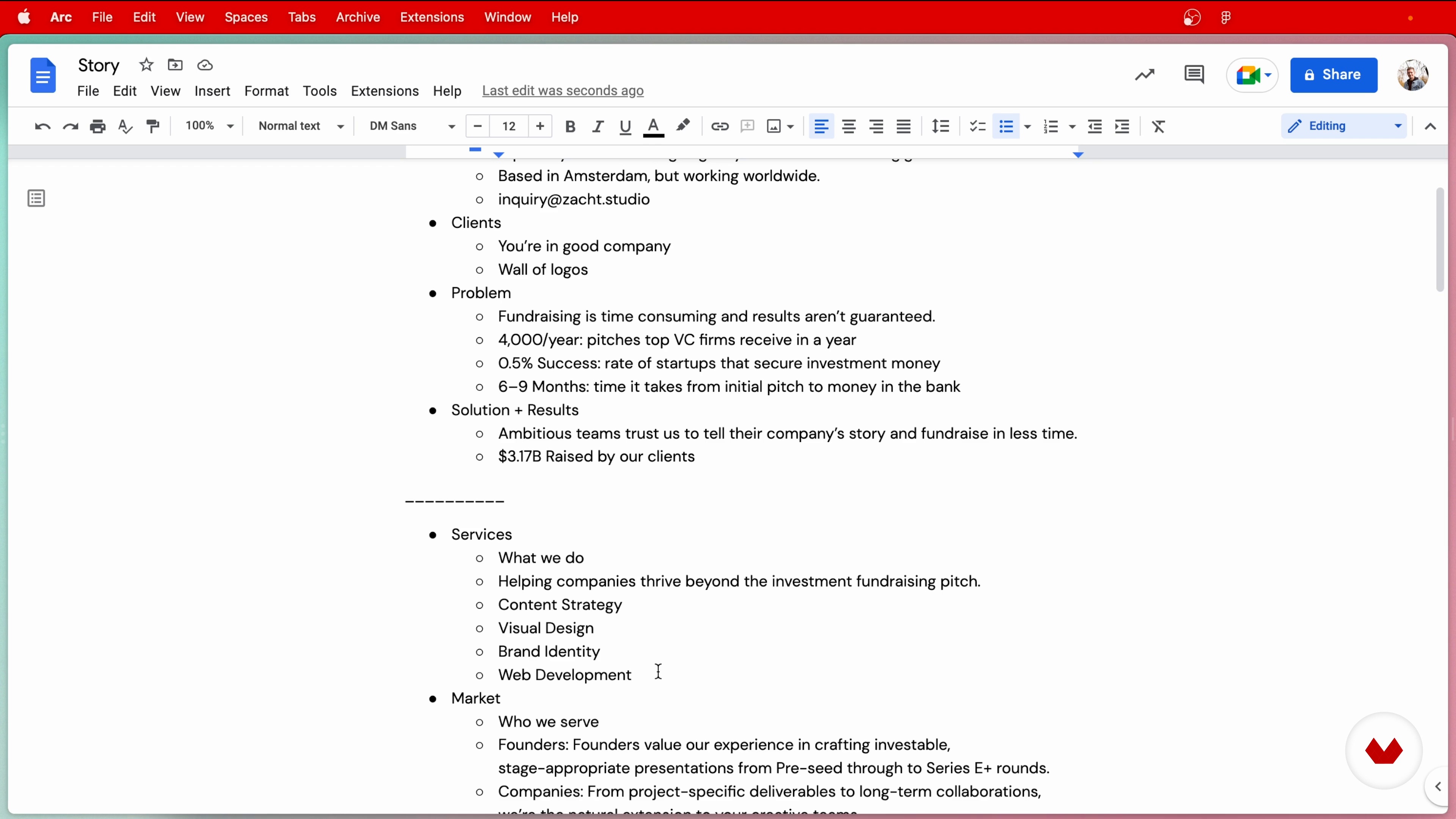Screen dimensions: 1456x819
Task: Toggle bulleted list
Action: 1006,126
